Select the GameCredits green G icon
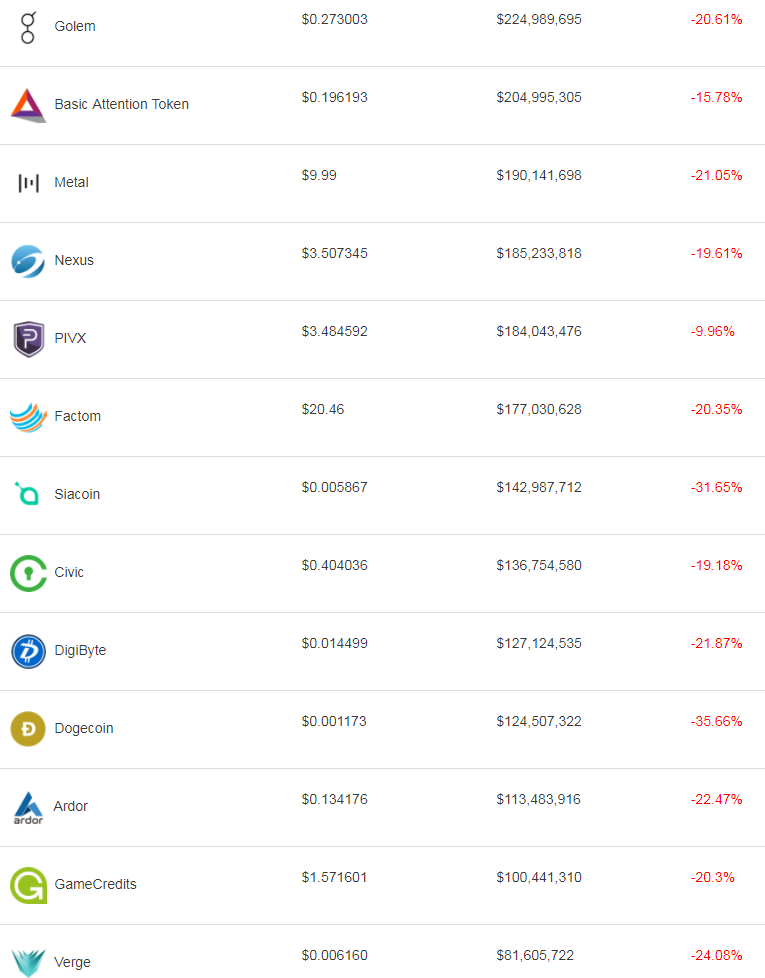 tap(28, 885)
